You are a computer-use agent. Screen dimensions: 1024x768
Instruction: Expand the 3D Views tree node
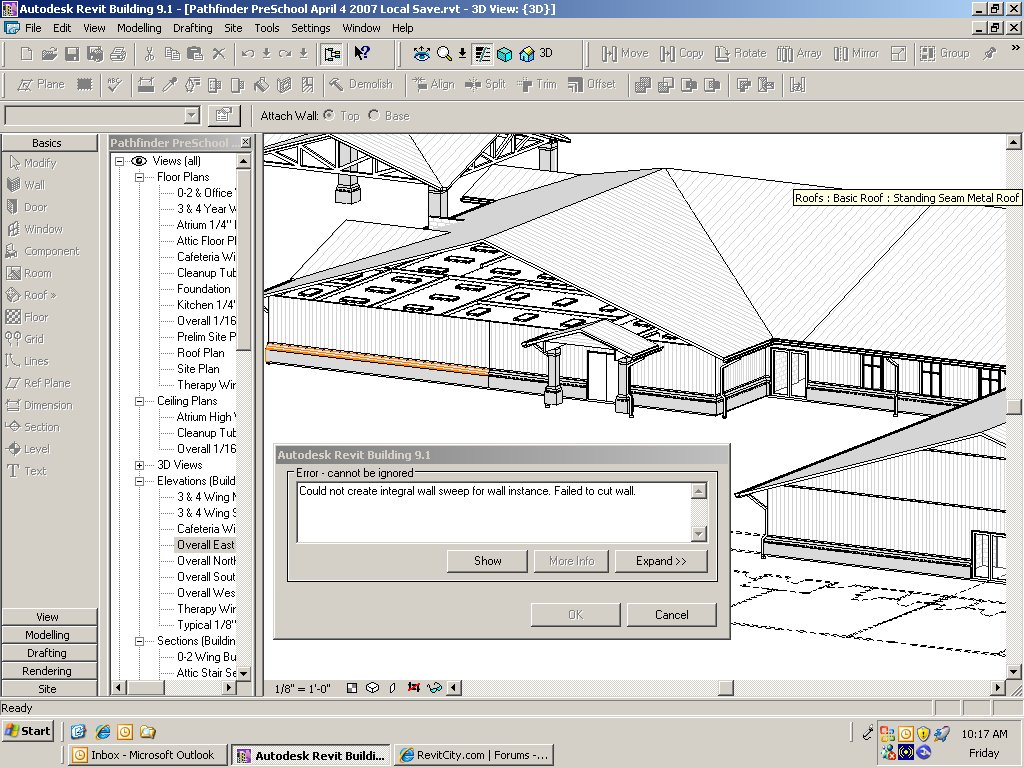coord(140,465)
